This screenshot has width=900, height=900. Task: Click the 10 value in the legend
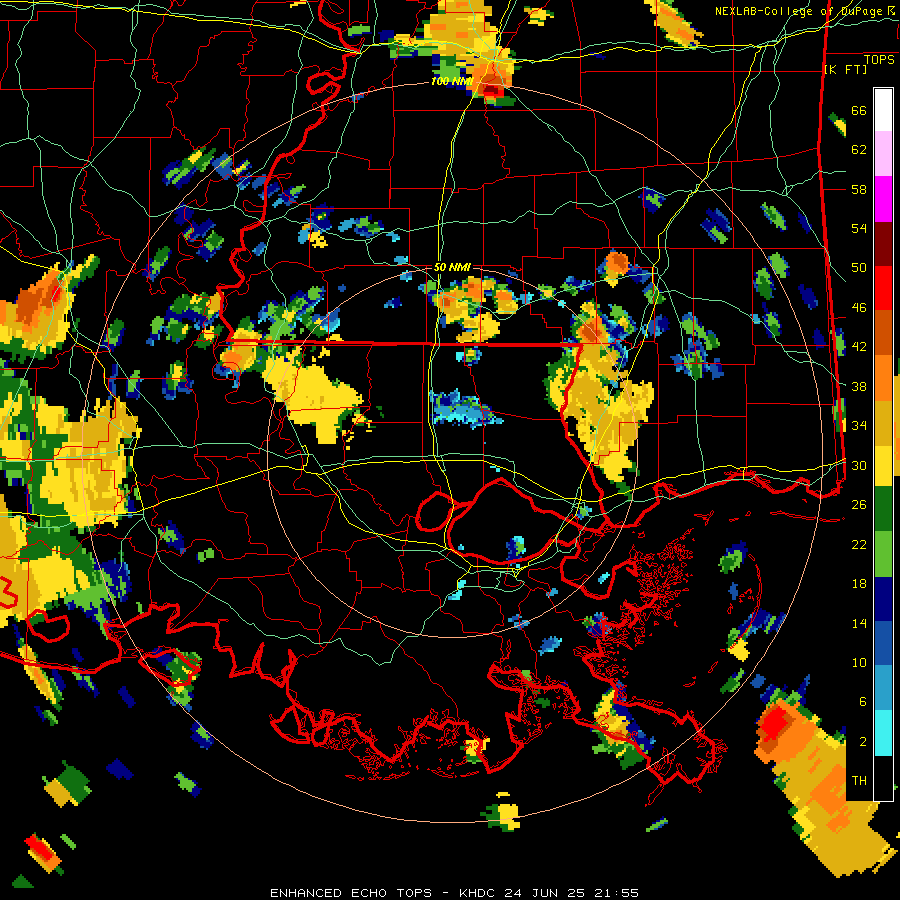pyautogui.click(x=859, y=662)
